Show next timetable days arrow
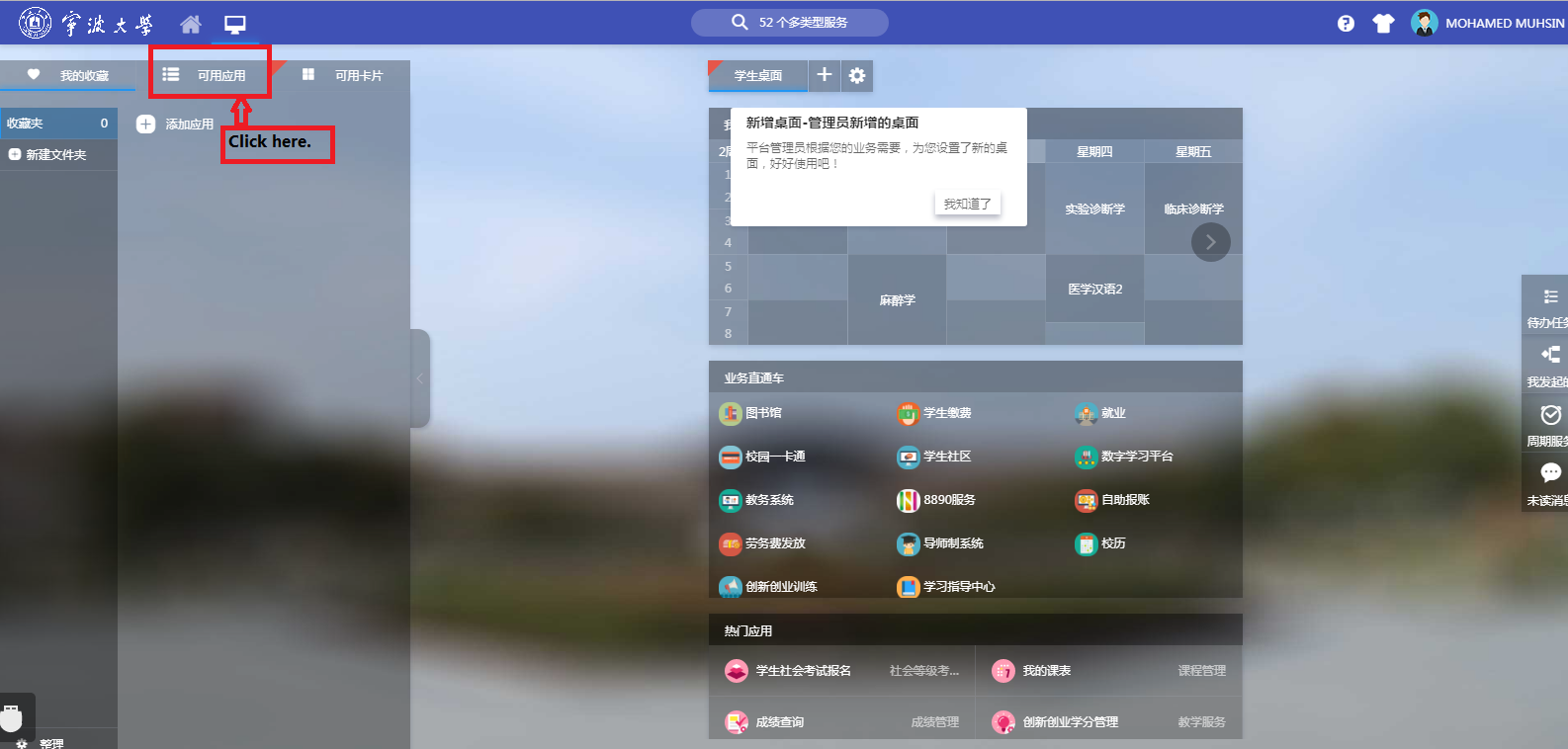The image size is (1568, 749). pos(1210,242)
